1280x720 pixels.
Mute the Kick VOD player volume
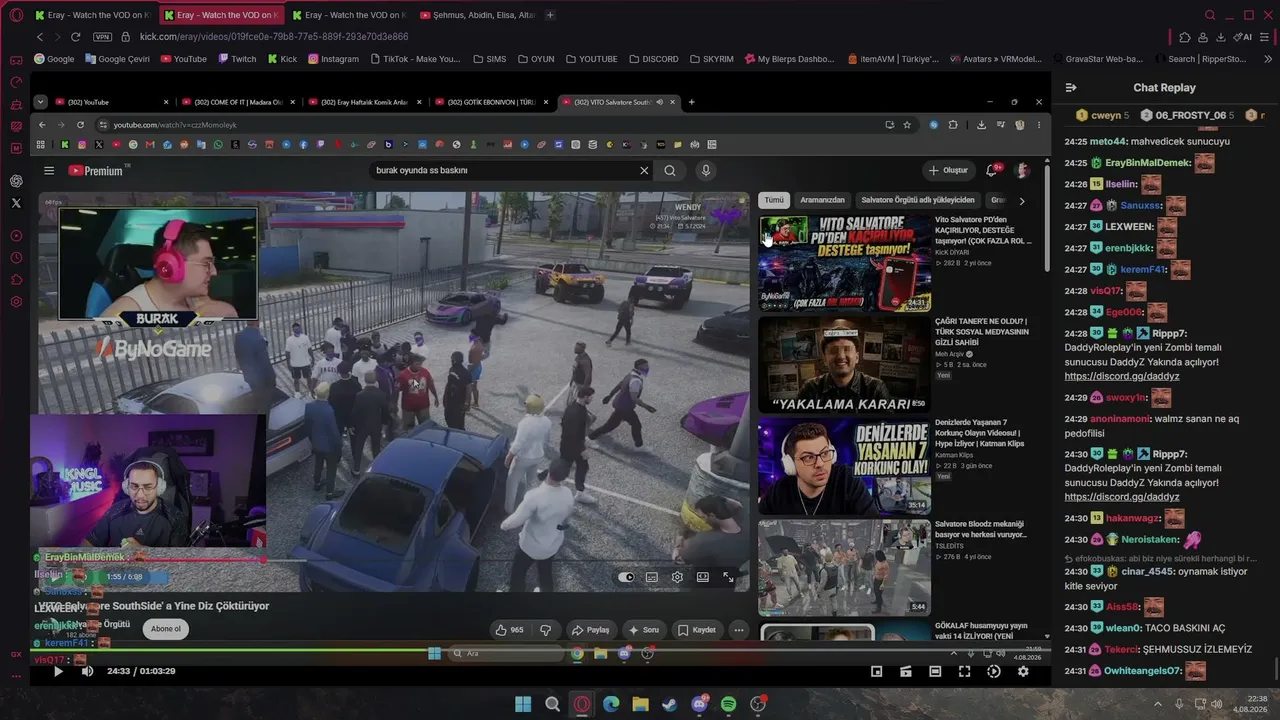click(x=87, y=671)
